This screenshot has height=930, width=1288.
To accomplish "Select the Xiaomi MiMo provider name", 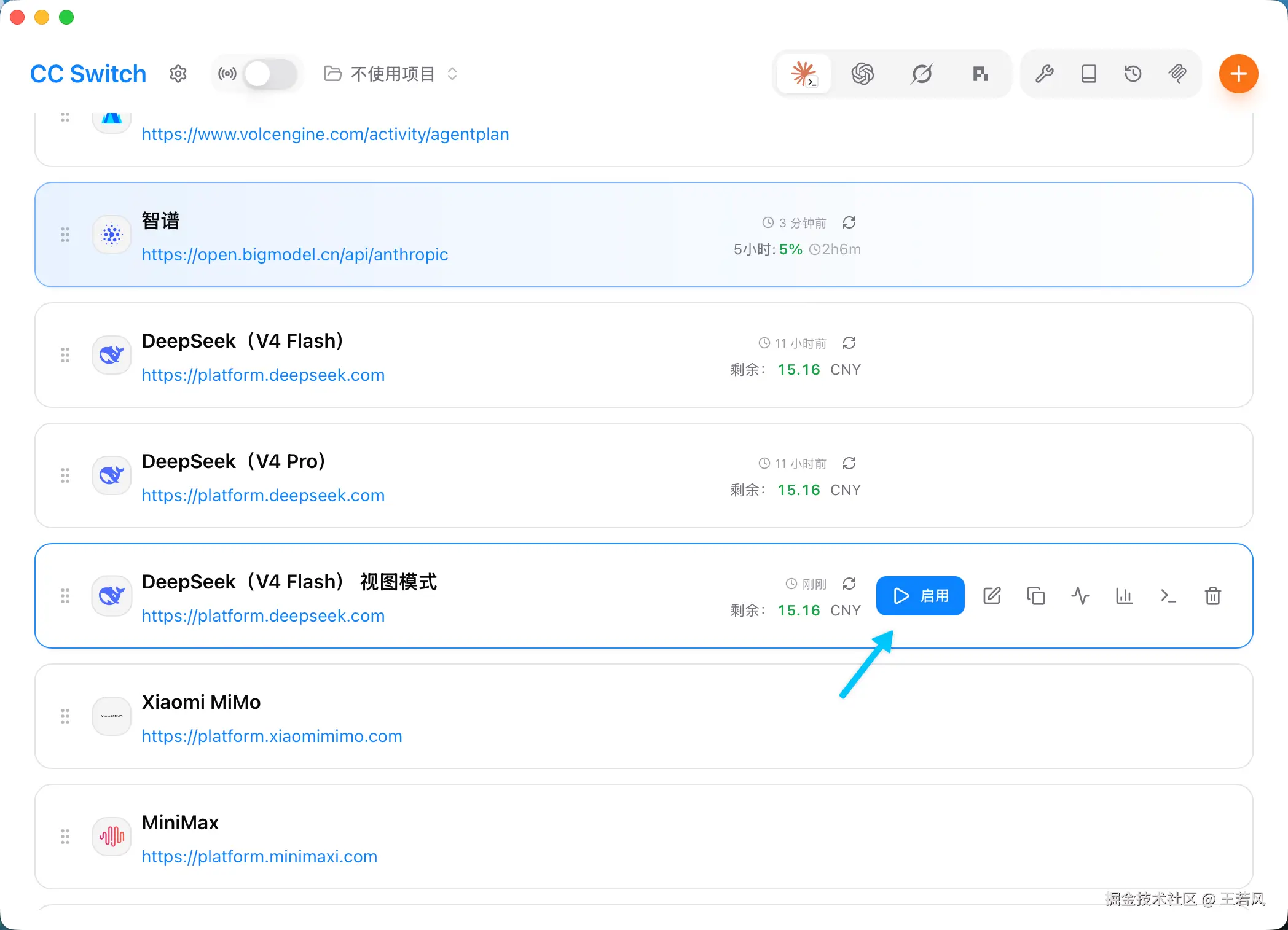I will [x=201, y=702].
